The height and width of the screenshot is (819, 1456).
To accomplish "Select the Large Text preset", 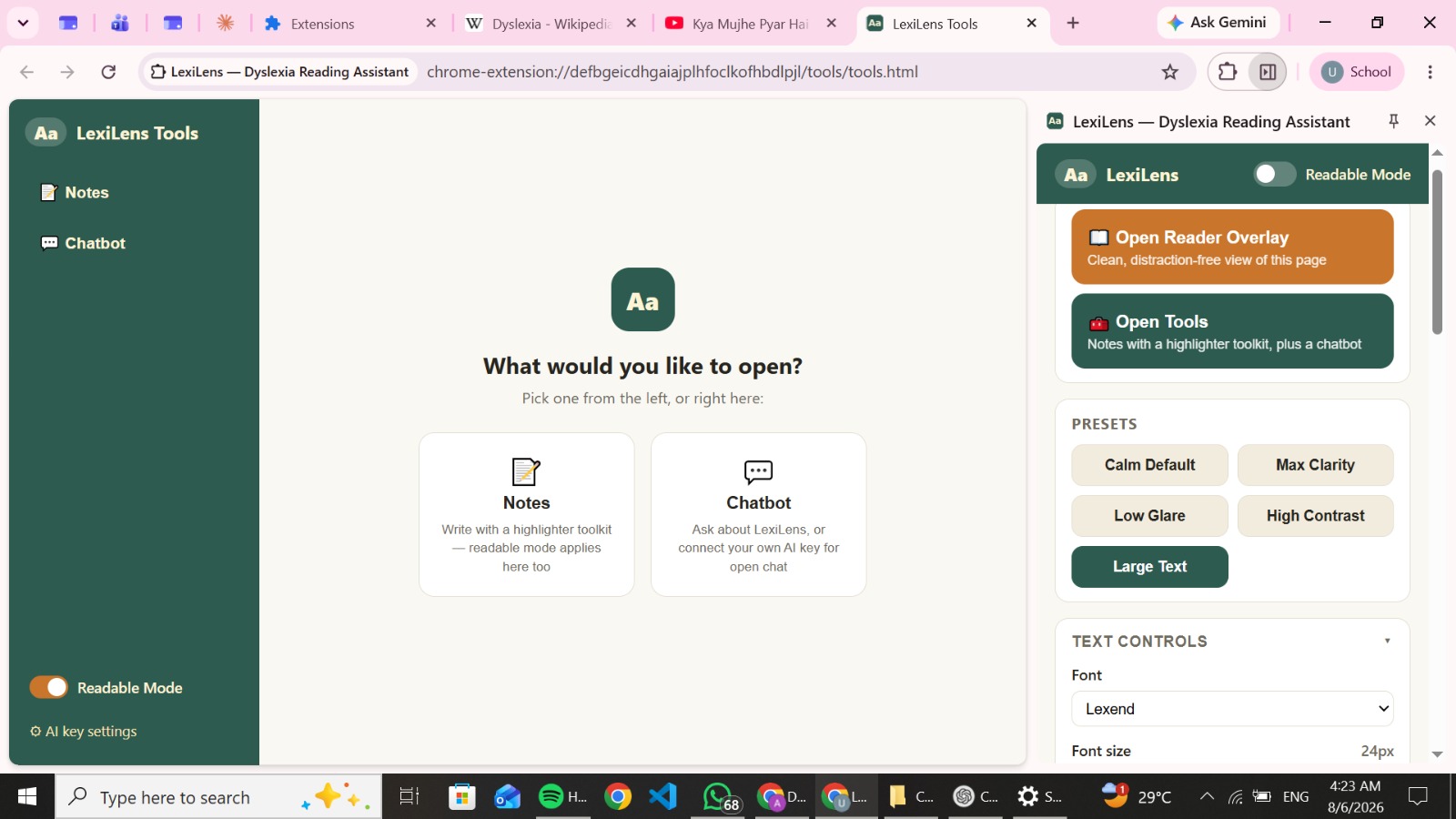I will tap(1149, 567).
